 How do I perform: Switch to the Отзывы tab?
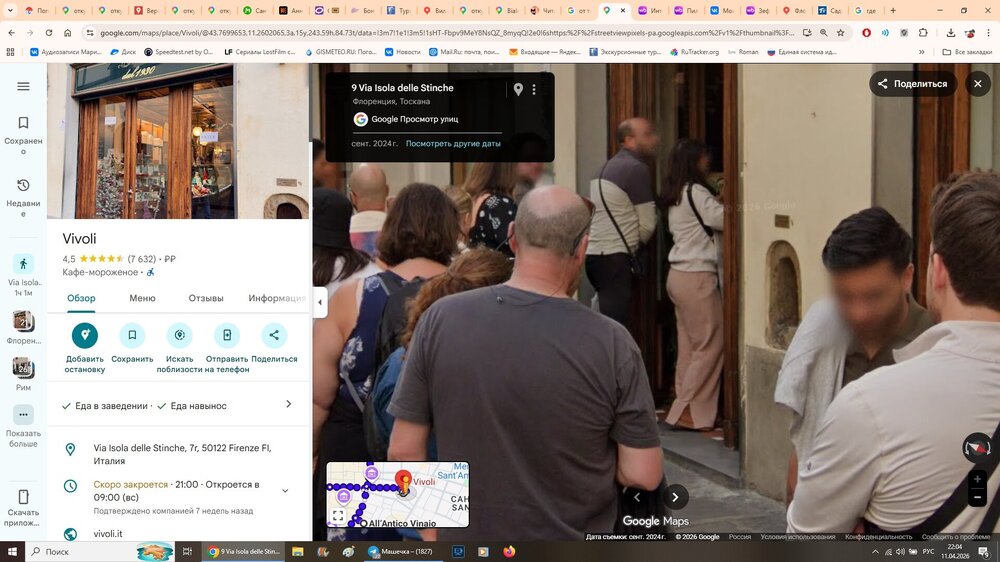206,298
